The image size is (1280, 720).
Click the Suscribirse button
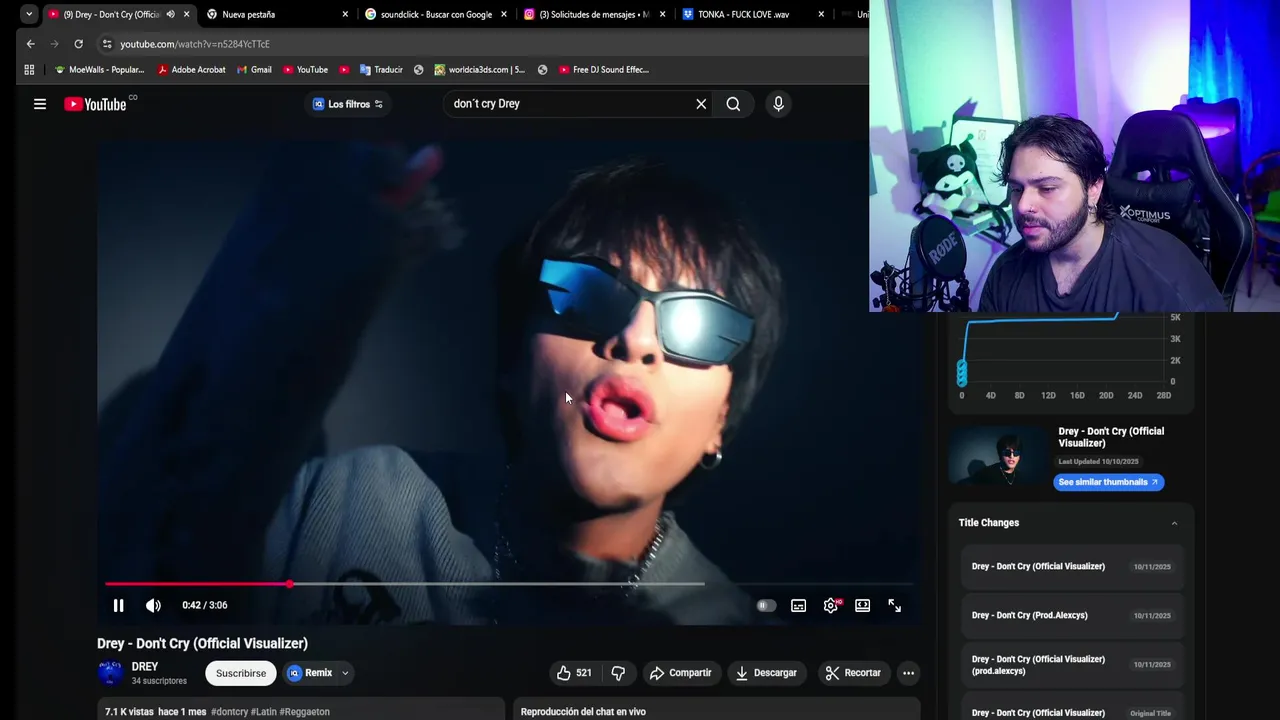(x=241, y=673)
